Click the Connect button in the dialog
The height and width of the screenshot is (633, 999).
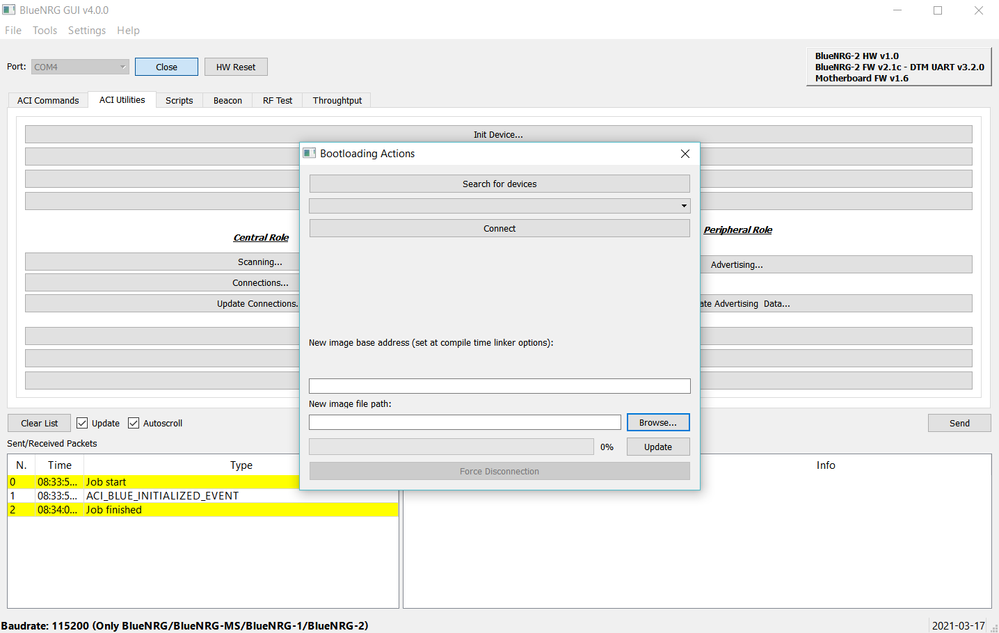point(500,229)
